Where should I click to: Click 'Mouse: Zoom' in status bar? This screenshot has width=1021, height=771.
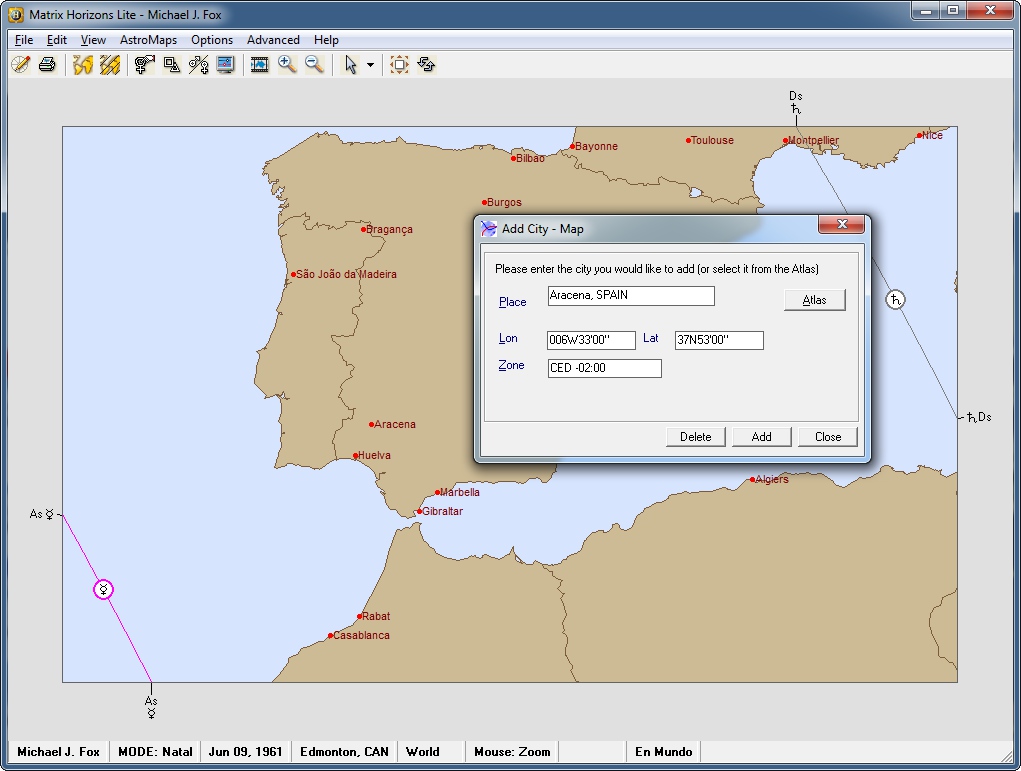click(x=512, y=751)
